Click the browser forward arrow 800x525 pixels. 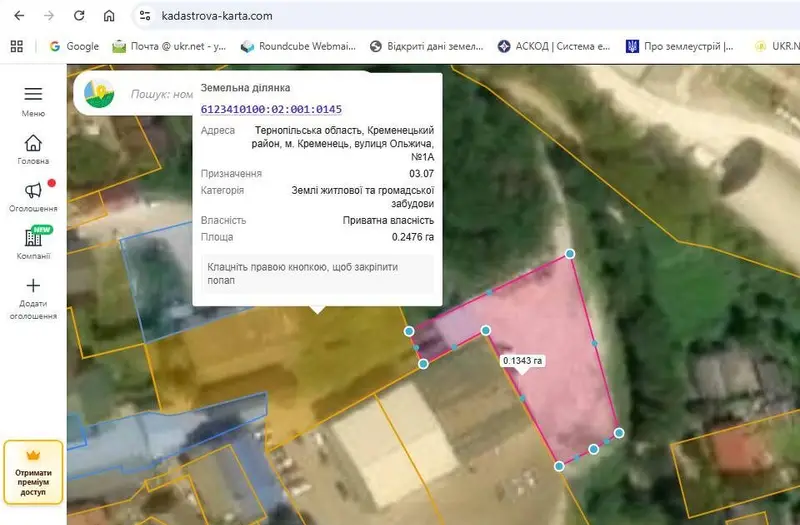click(49, 16)
